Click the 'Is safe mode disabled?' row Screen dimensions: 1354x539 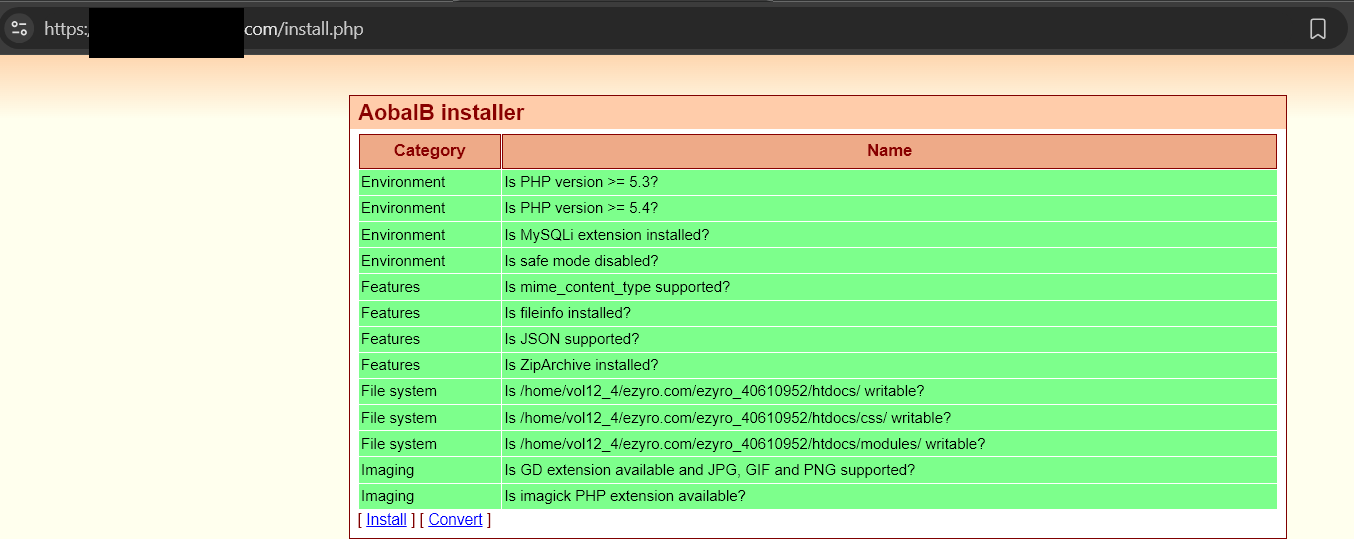pos(581,261)
